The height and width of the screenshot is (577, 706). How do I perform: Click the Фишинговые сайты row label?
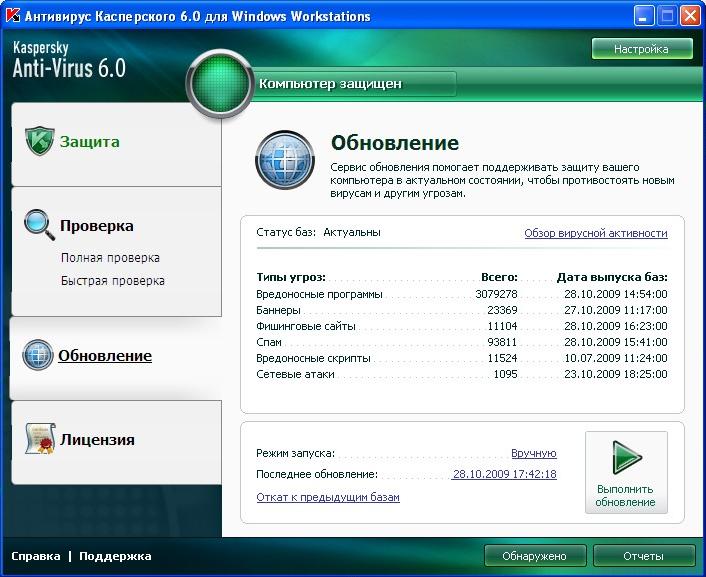coord(306,326)
